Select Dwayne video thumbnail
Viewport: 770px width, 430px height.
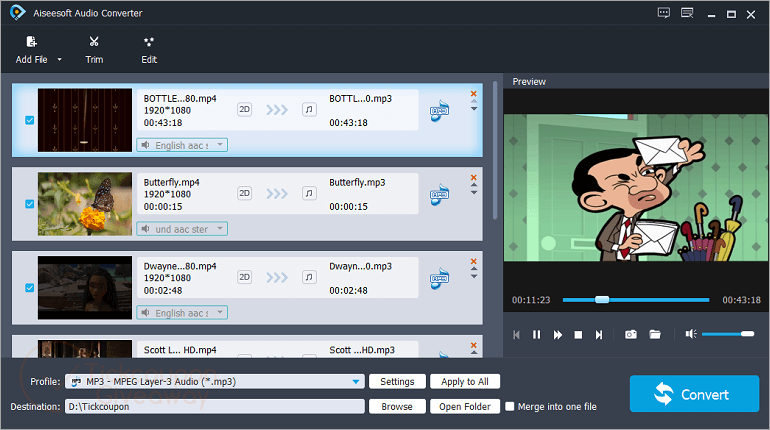coord(85,288)
